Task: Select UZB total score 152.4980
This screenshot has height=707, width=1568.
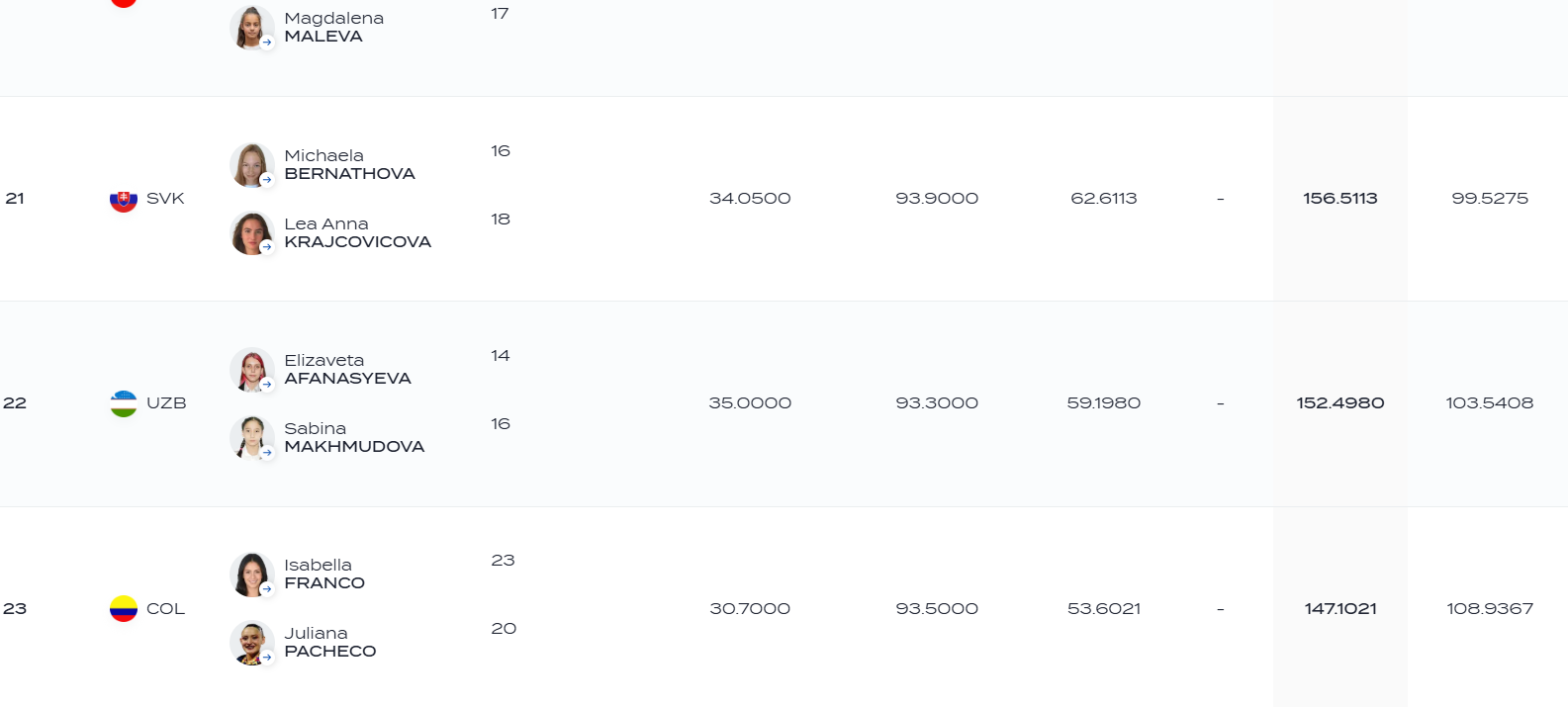Action: pos(1340,403)
